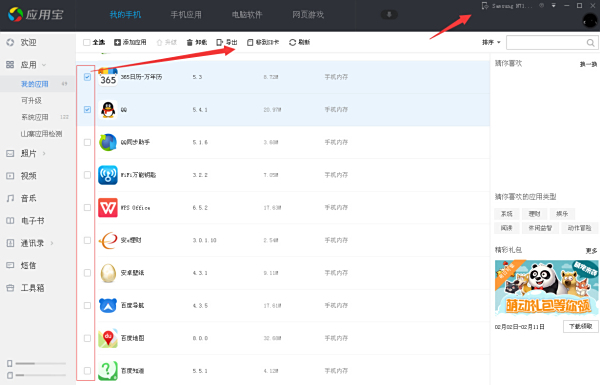Click the 电子书 book sidebar icon
This screenshot has width=600, height=385.
click(10, 221)
